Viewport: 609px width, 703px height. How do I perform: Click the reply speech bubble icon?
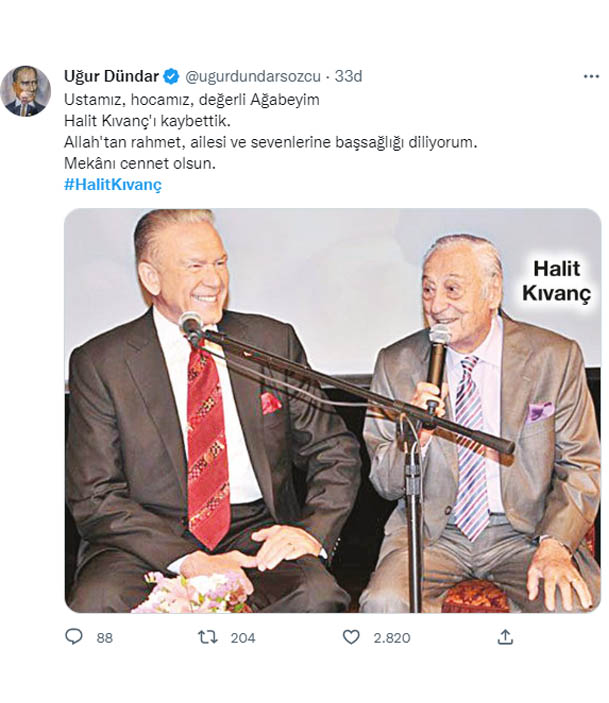[74, 637]
